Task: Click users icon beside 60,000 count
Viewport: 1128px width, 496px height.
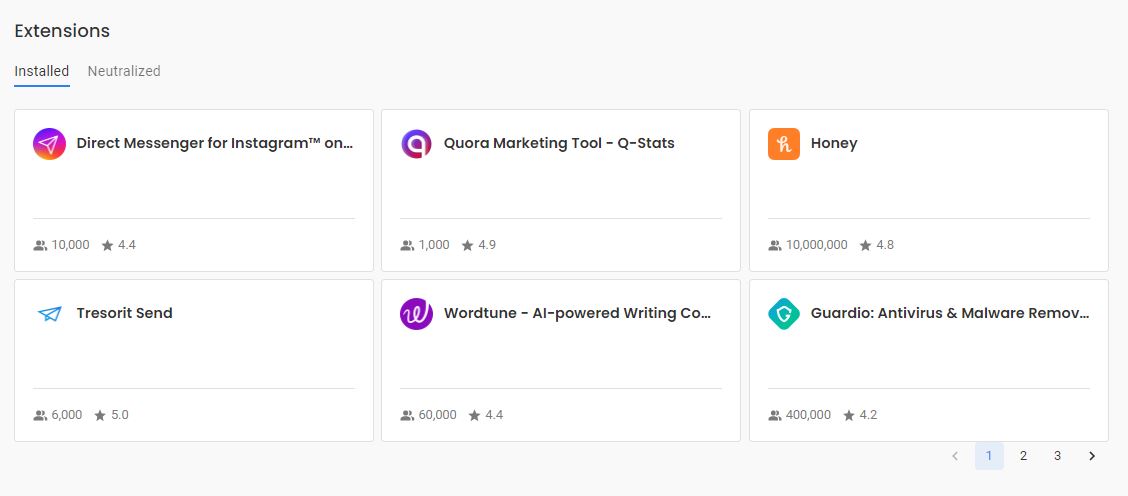Action: pyautogui.click(x=407, y=415)
